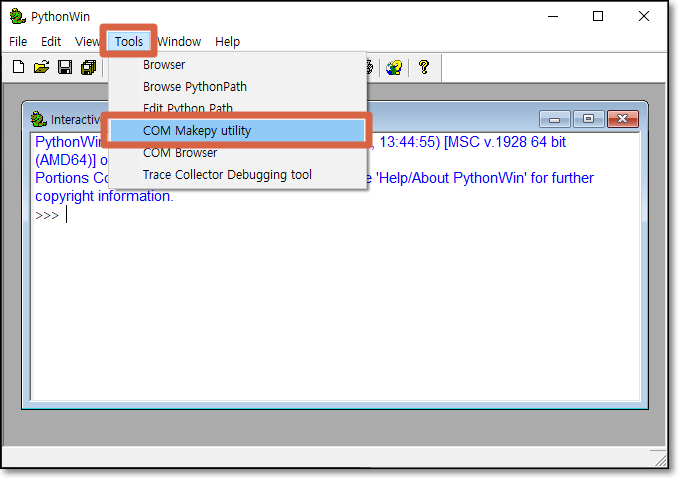Click the Save All toolbar icon
This screenshot has width=678, height=478.
point(89,67)
